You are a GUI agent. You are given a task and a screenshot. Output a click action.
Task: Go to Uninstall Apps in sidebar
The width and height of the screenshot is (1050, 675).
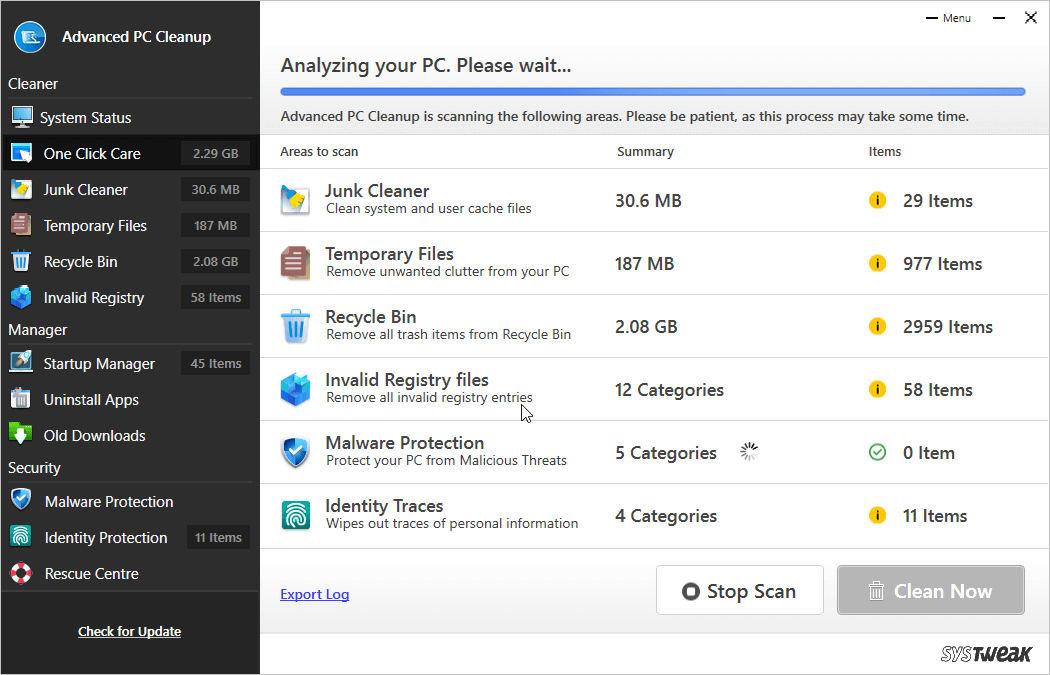[91, 400]
